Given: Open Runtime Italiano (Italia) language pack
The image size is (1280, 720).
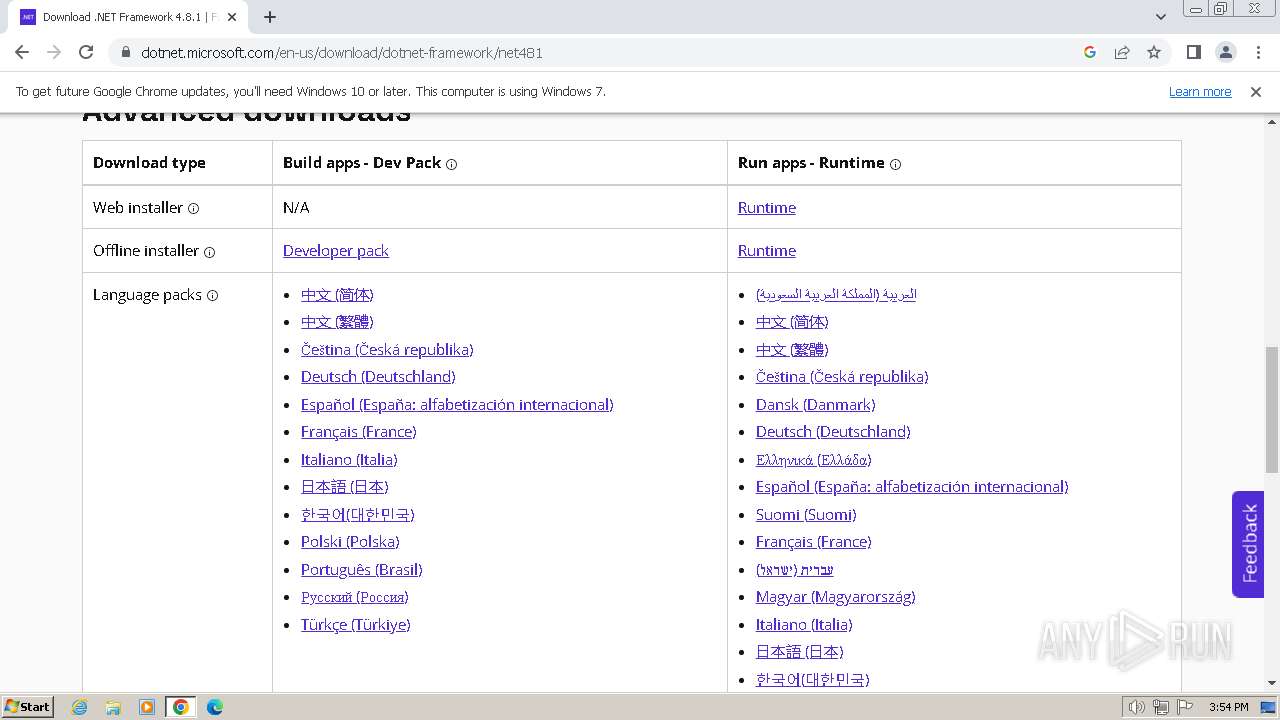Looking at the screenshot, I should 804,624.
